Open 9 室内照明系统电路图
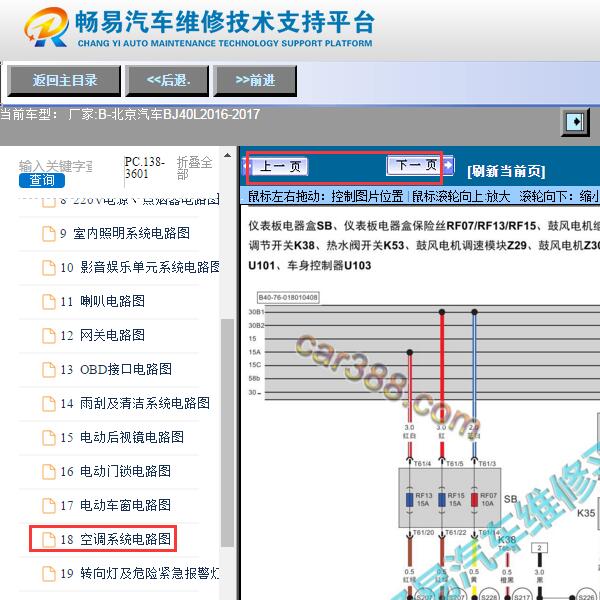The image size is (600, 600). (125, 233)
